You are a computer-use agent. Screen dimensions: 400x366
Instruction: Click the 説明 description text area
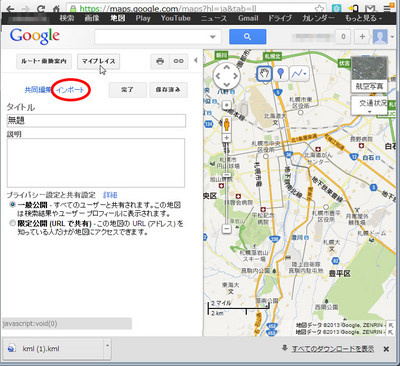pyautogui.click(x=96, y=163)
